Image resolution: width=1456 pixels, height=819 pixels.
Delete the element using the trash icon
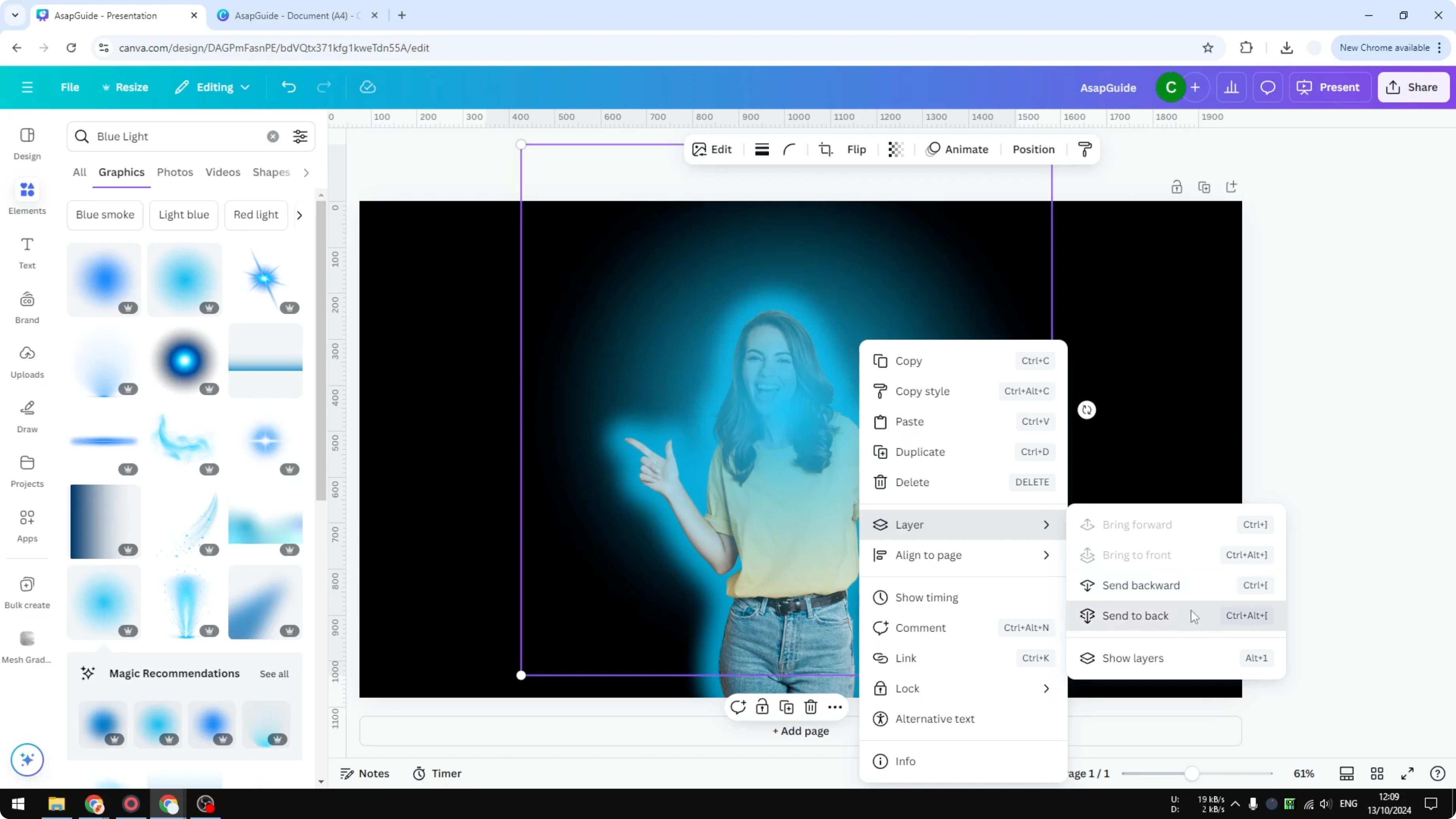point(811,707)
